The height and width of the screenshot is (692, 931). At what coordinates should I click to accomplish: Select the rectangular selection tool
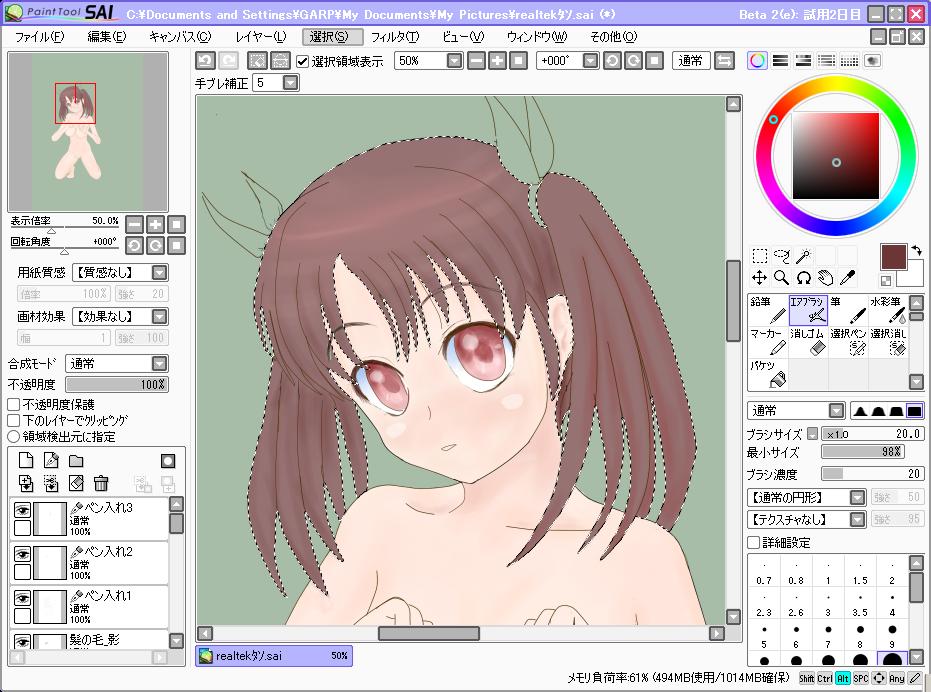[760, 256]
